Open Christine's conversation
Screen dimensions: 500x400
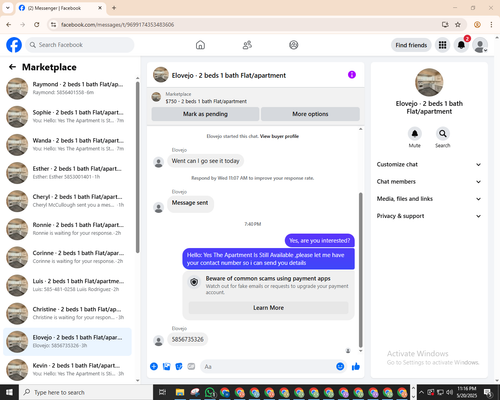pos(67,313)
